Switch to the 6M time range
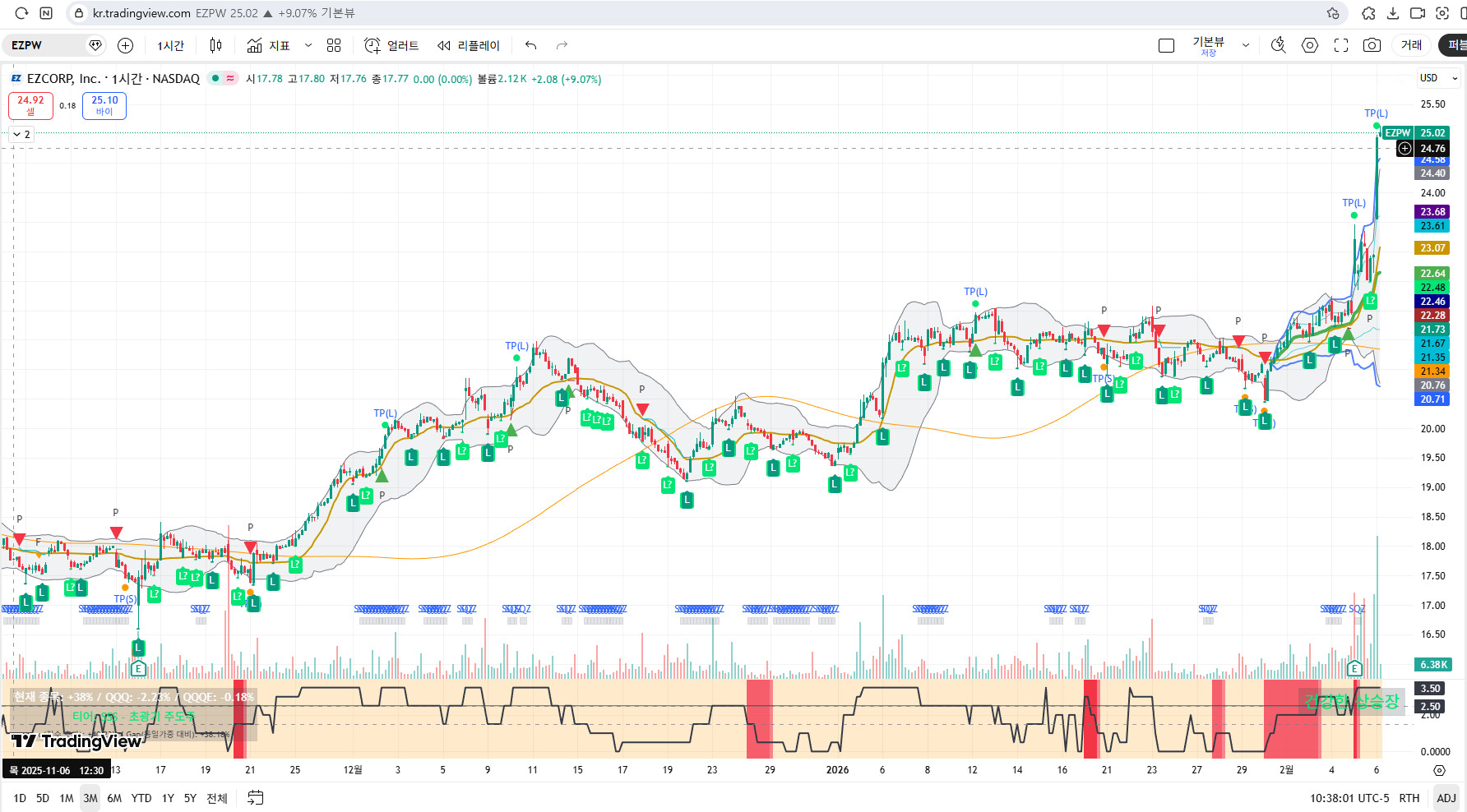 click(x=114, y=798)
